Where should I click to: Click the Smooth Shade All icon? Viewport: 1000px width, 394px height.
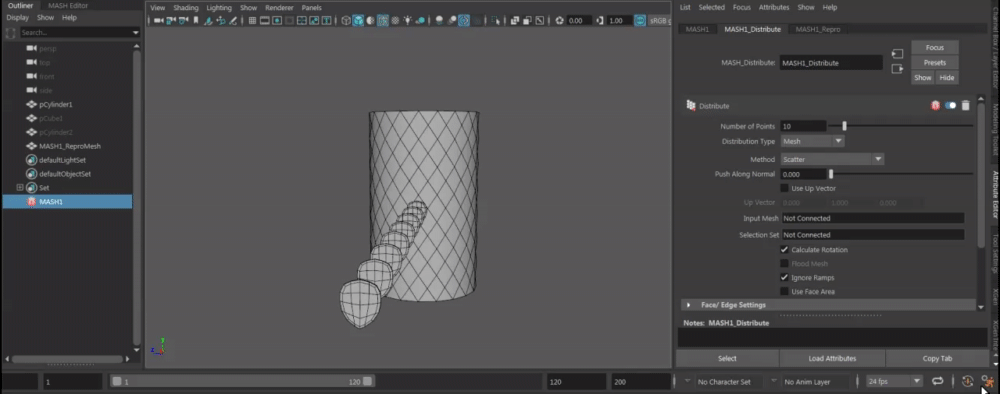tap(358, 21)
